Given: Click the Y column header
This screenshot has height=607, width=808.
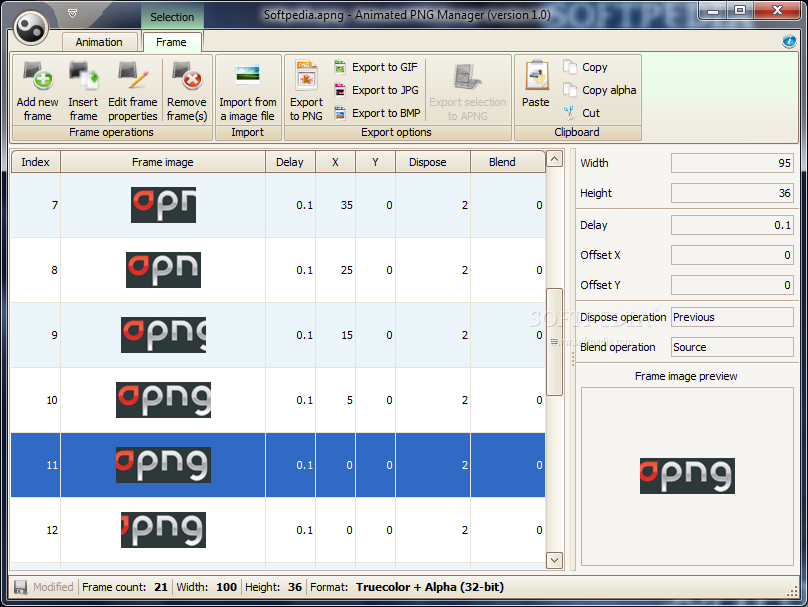Looking at the screenshot, I should click(x=376, y=162).
